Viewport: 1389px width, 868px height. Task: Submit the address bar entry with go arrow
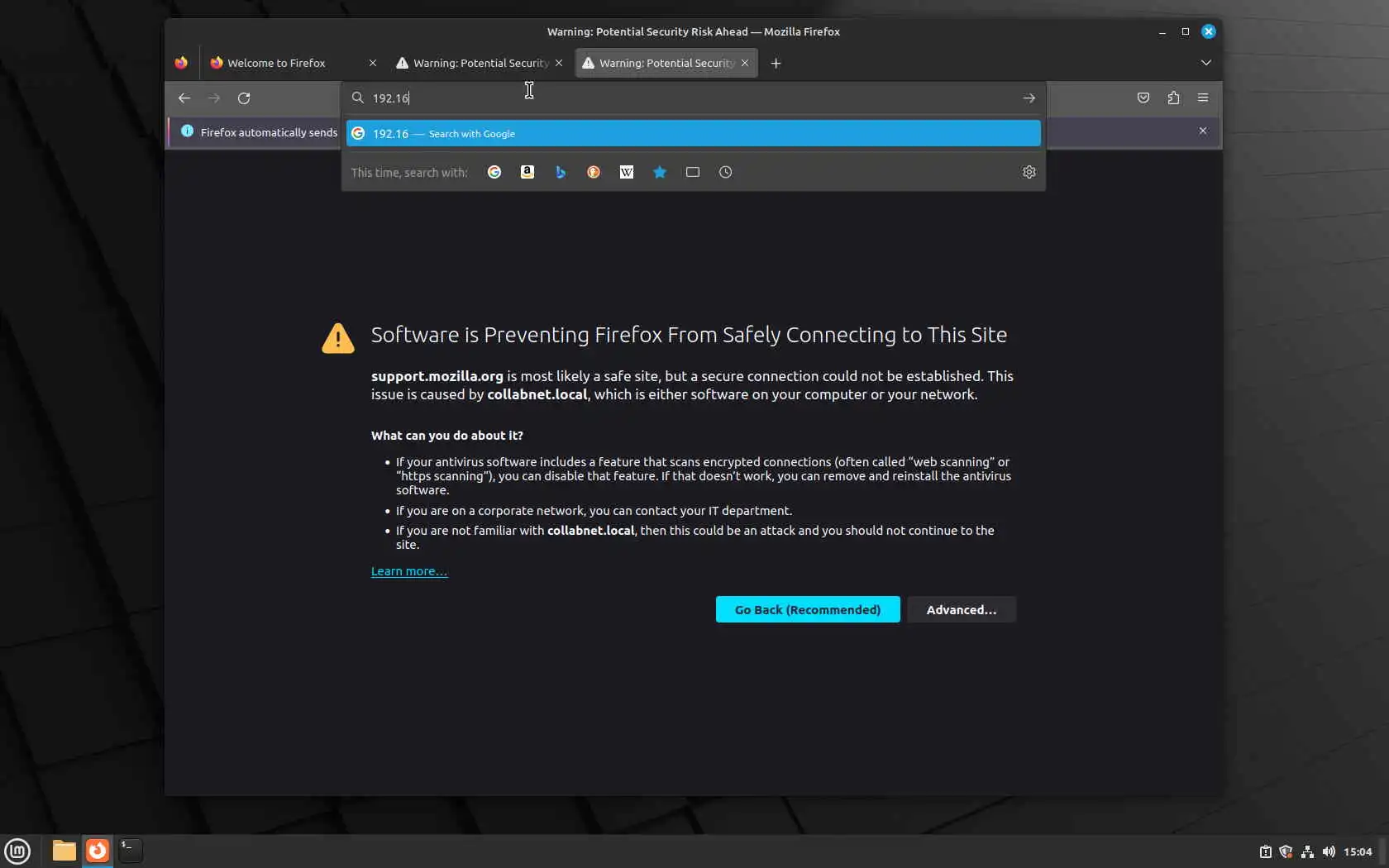(1029, 98)
